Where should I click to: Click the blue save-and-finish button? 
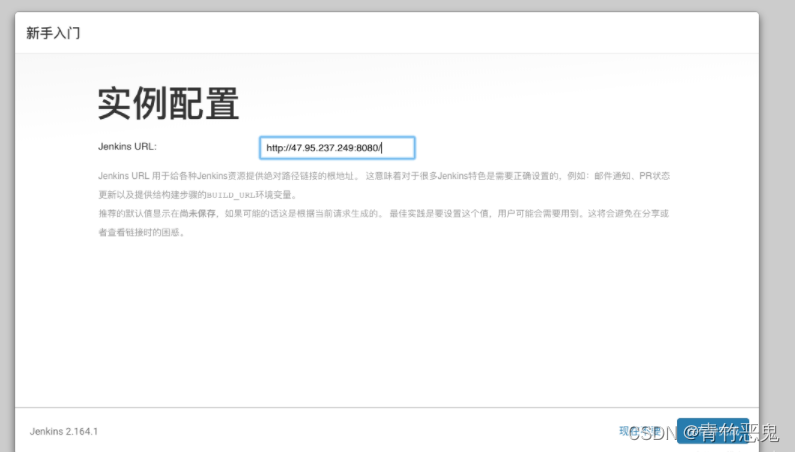(x=713, y=431)
